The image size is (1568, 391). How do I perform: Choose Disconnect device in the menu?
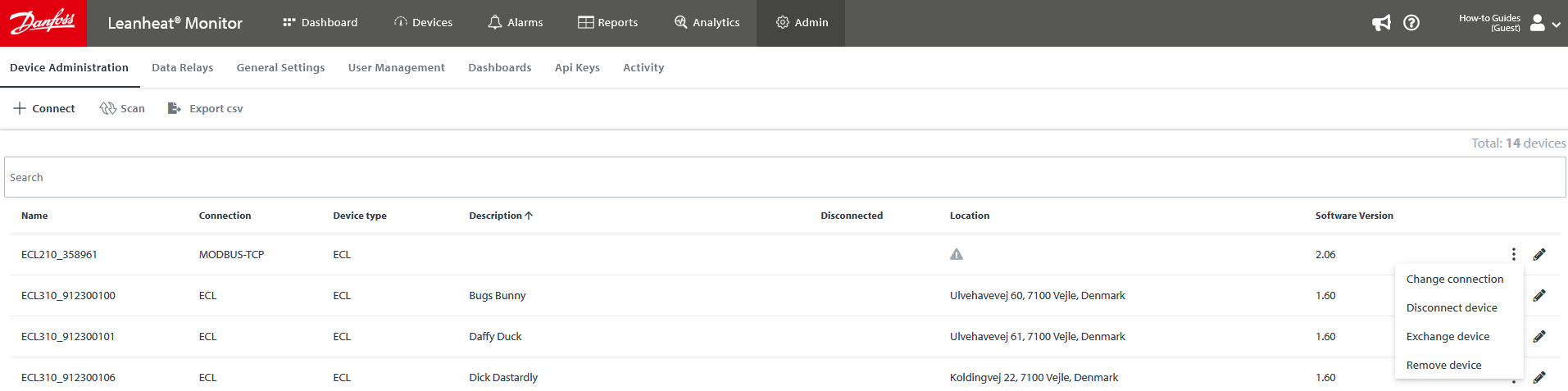click(1451, 308)
